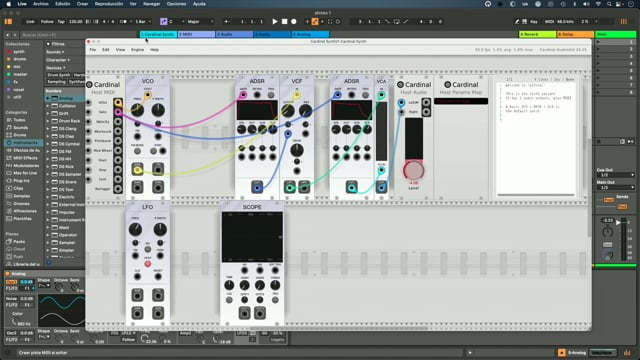Open the Major scale dropdown

(x=200, y=21)
